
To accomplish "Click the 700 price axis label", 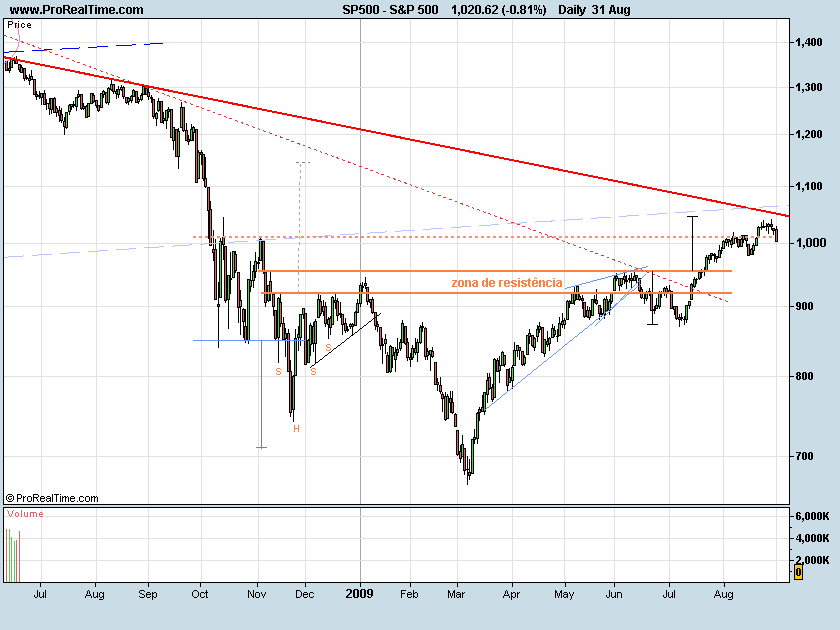I will [x=804, y=456].
